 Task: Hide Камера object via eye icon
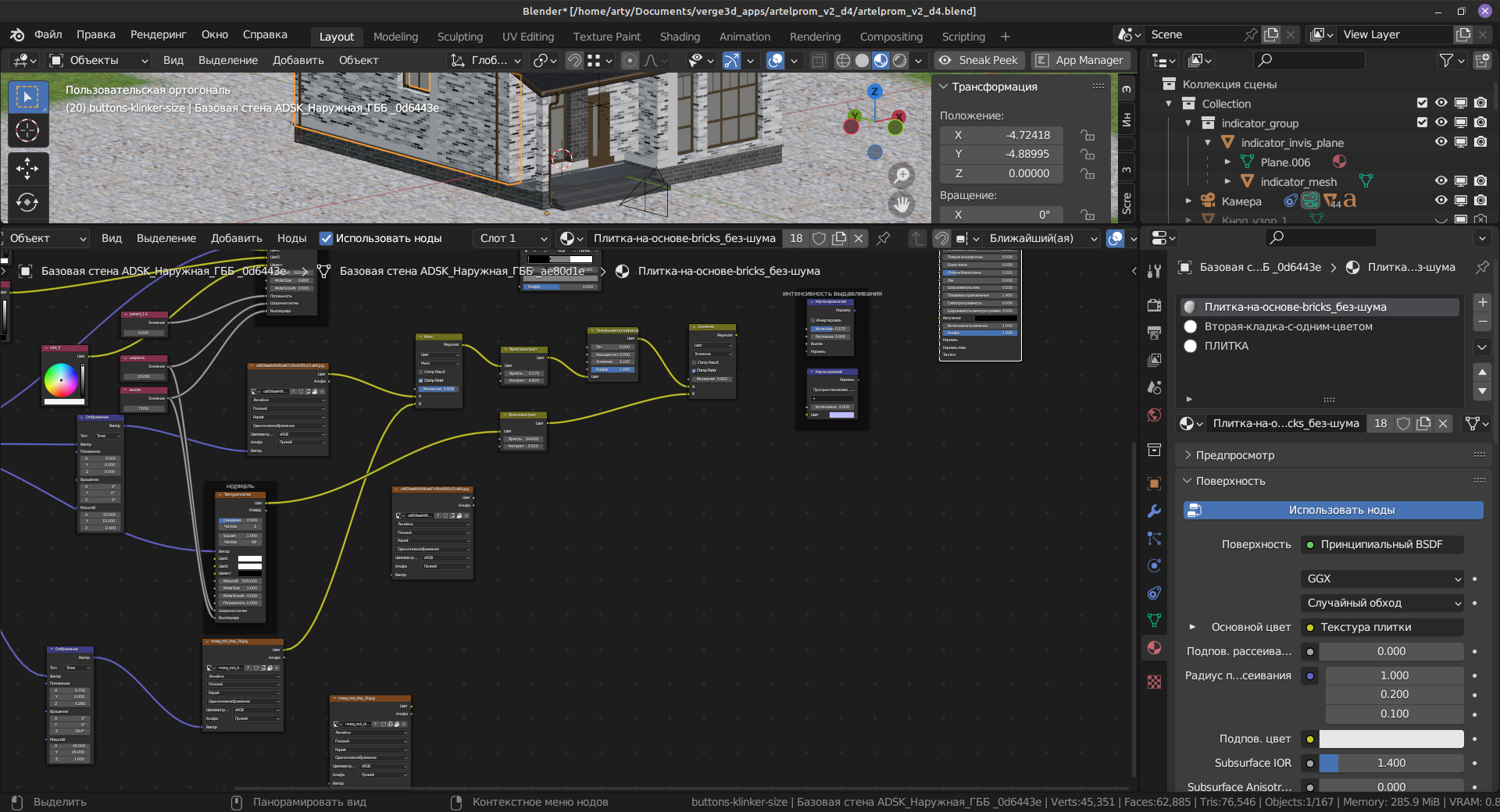point(1441,201)
